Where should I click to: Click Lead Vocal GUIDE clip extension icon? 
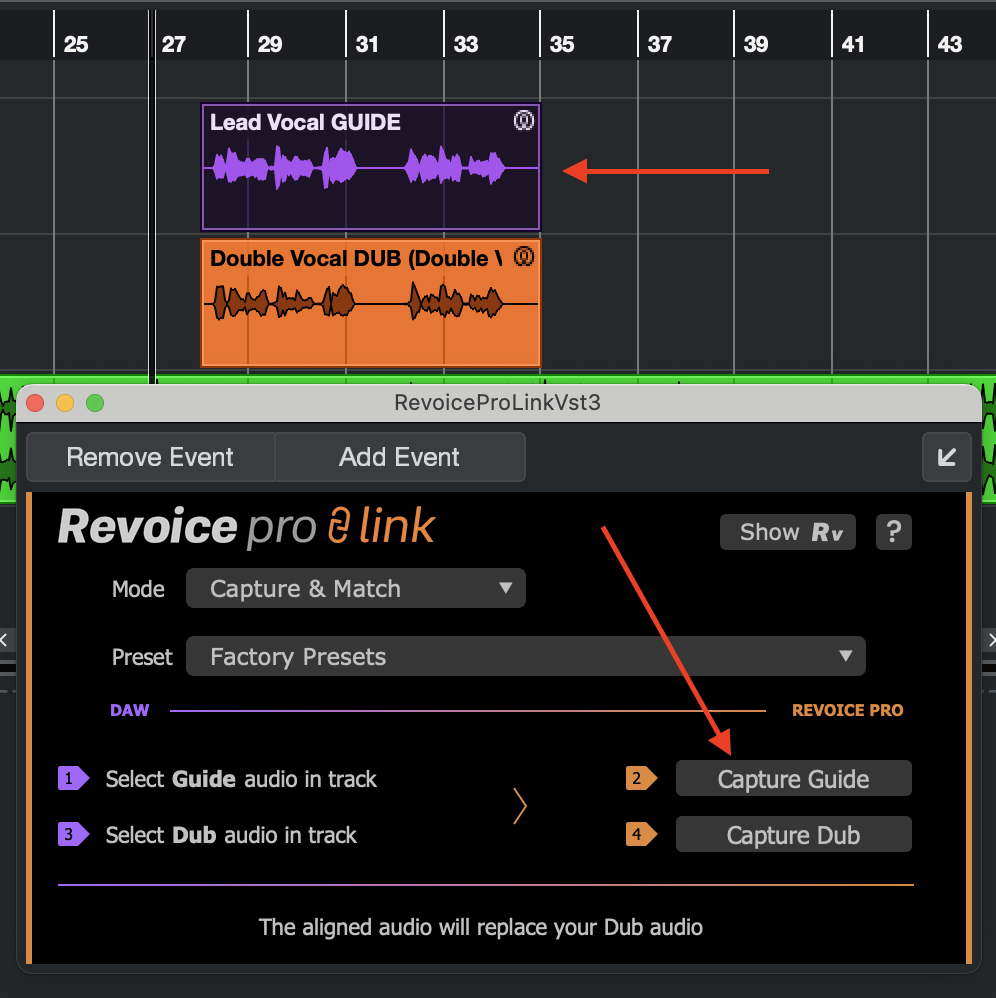[x=524, y=121]
